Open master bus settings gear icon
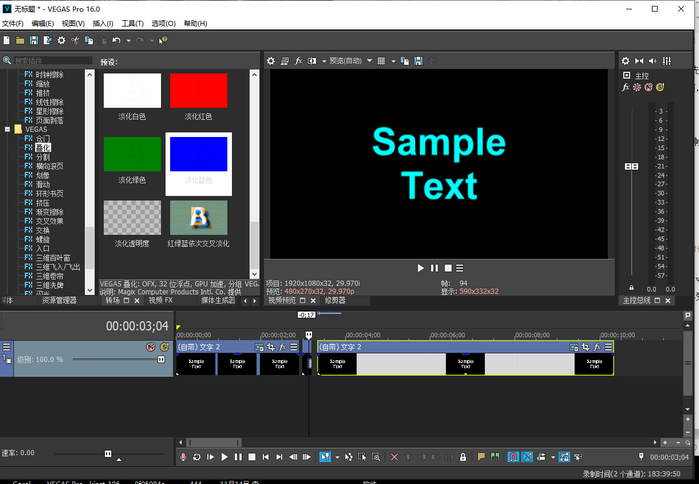This screenshot has height=484, width=699. (626, 61)
